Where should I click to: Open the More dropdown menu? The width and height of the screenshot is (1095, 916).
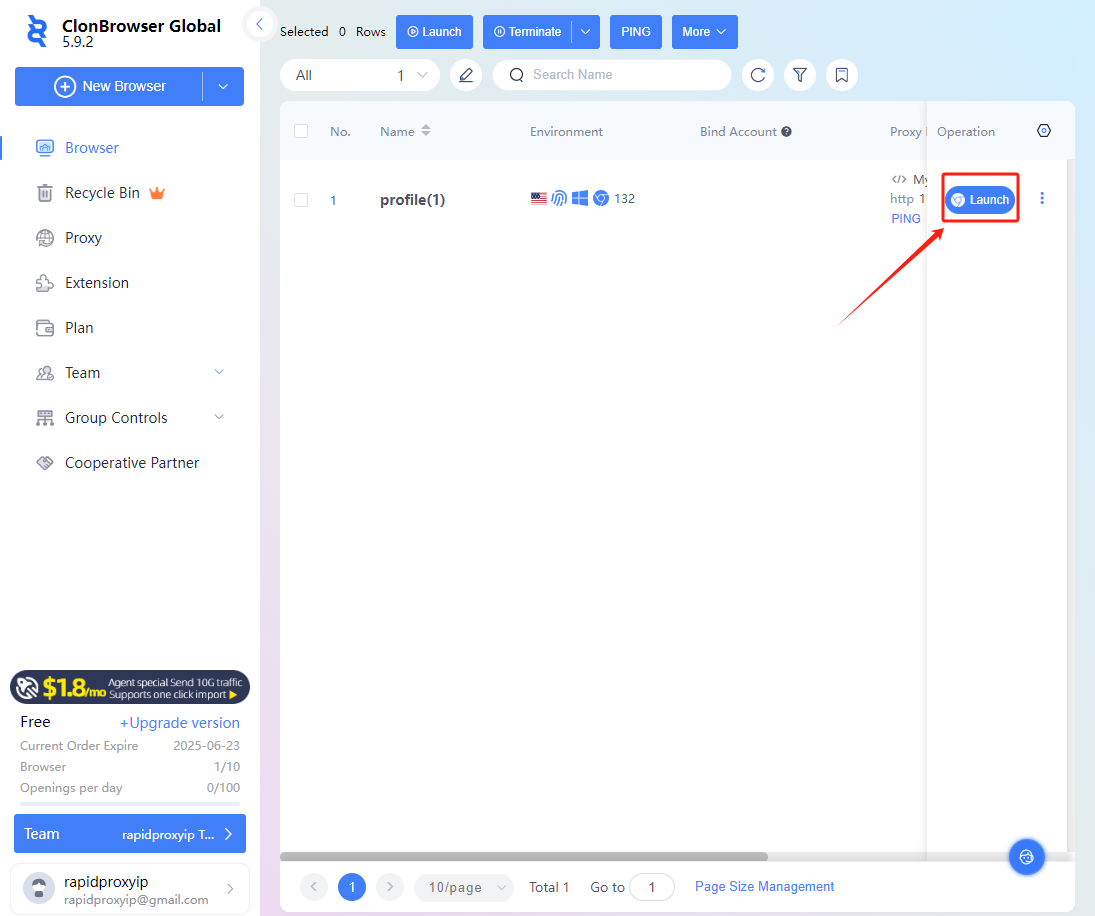click(x=705, y=32)
